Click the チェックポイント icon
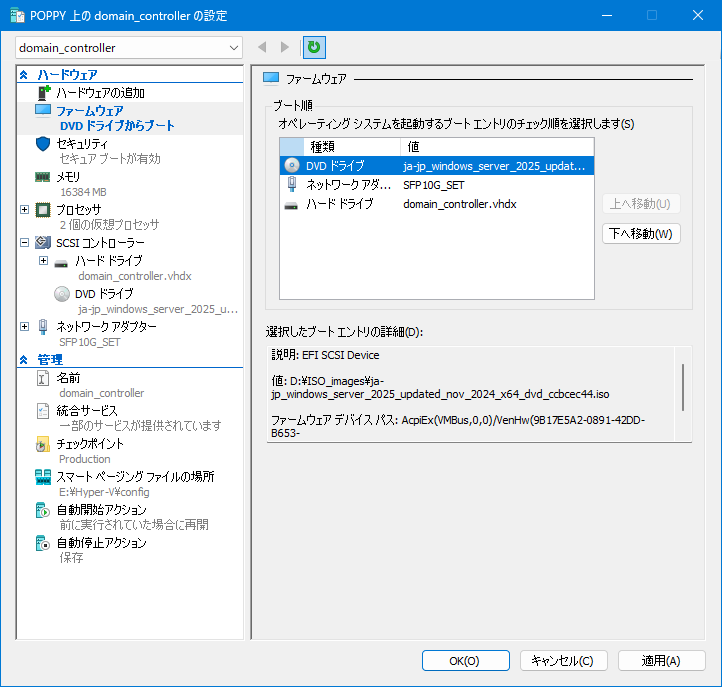This screenshot has height=687, width=722. click(43, 444)
